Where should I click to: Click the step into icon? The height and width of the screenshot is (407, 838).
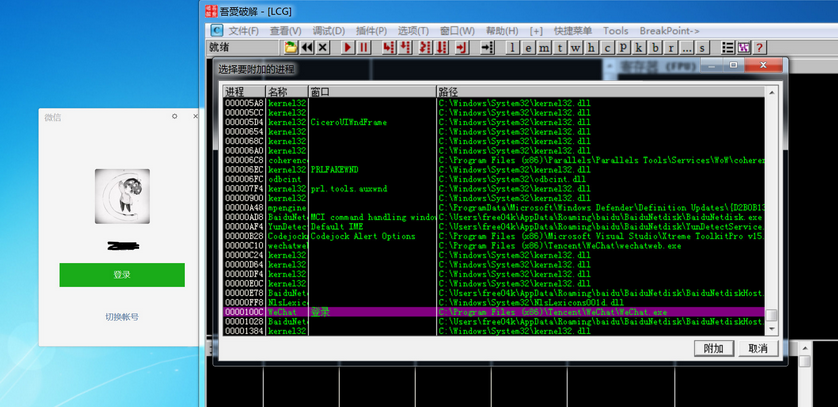(389, 48)
